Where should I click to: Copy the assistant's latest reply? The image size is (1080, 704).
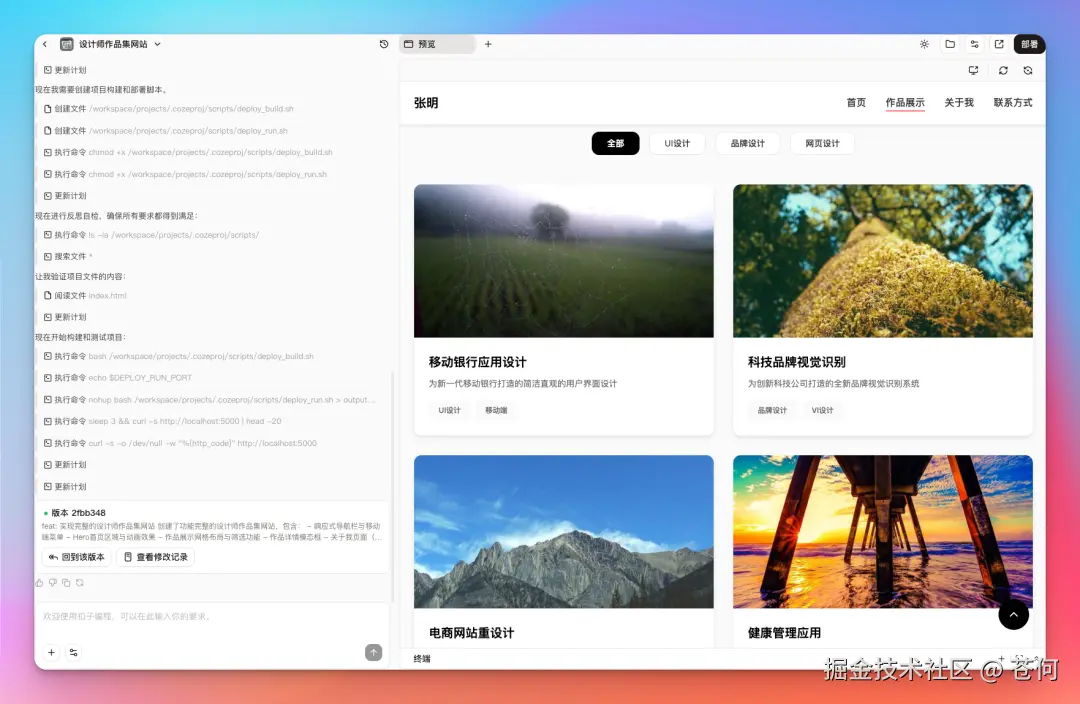pyautogui.click(x=65, y=583)
